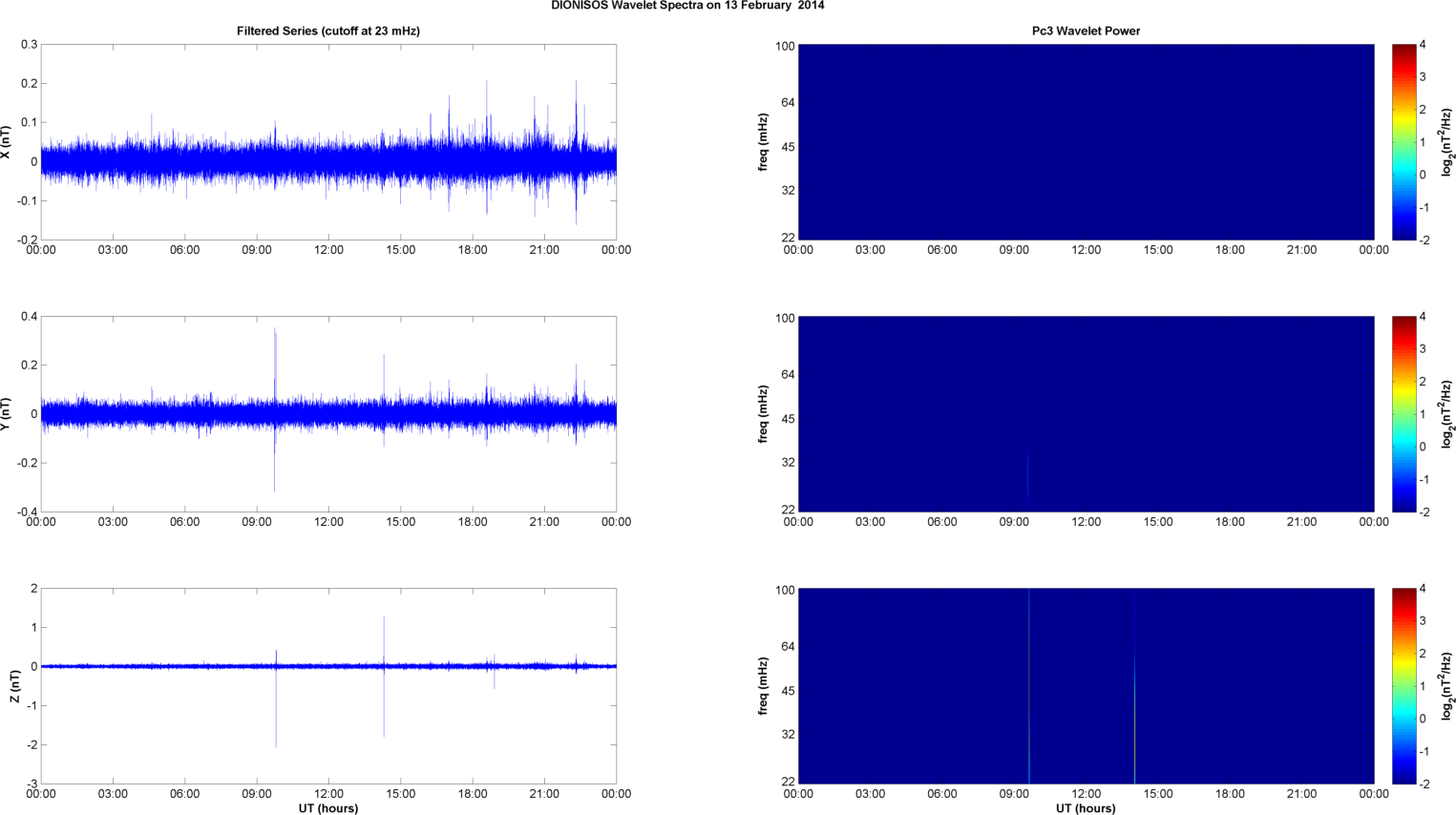Click the log2(nT²/Hz) label beside the bottom colorbar

[1447, 686]
